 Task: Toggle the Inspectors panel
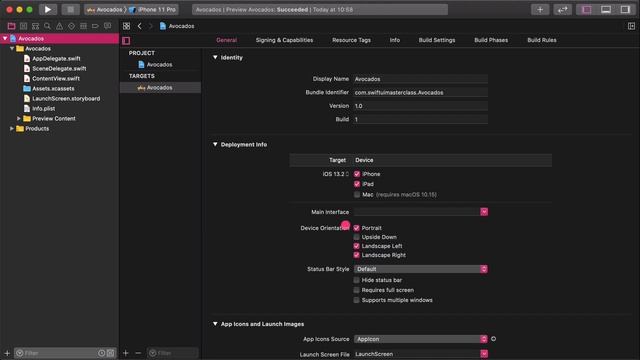(625, 9)
